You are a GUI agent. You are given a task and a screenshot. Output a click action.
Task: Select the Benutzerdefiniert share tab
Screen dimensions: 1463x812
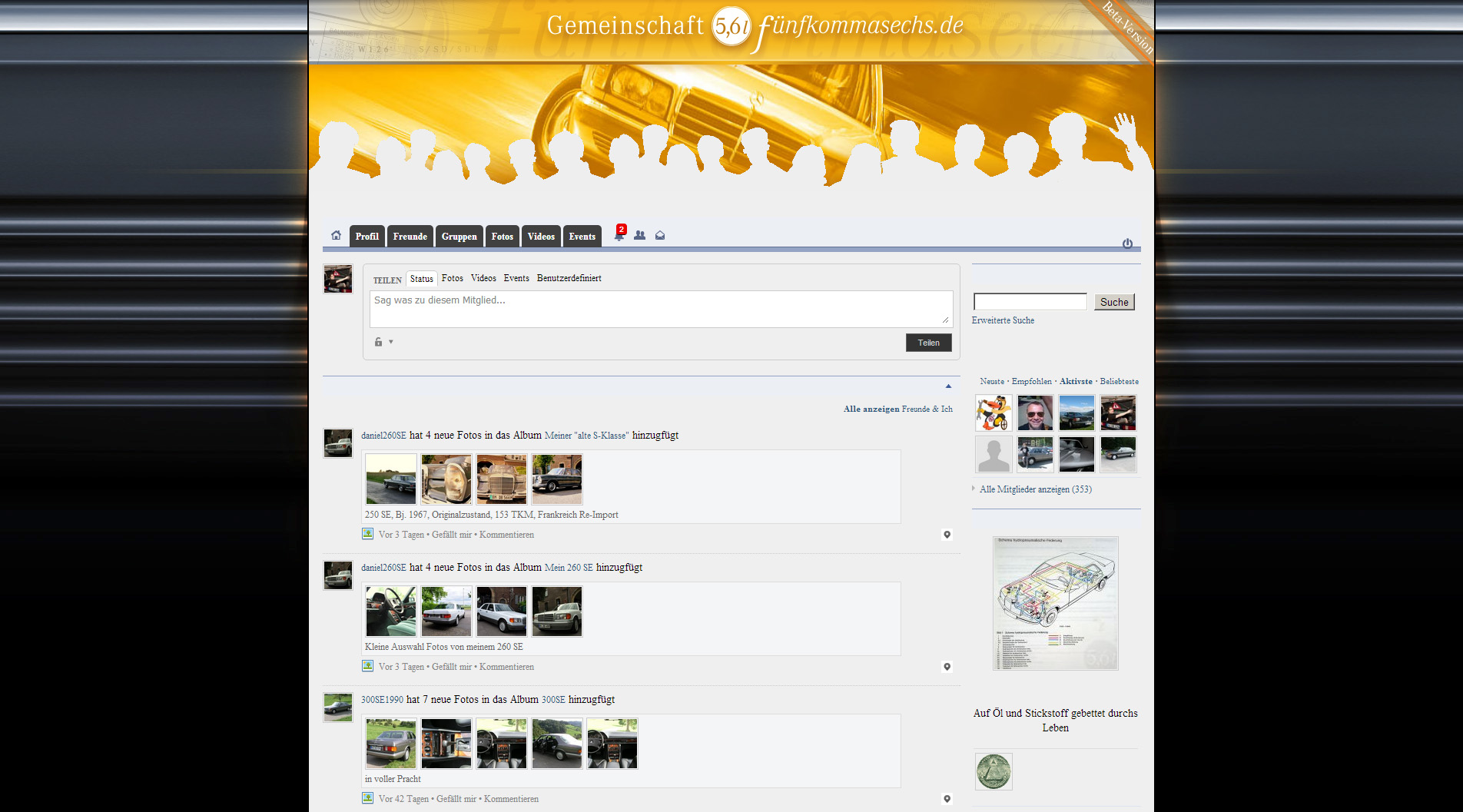(569, 278)
